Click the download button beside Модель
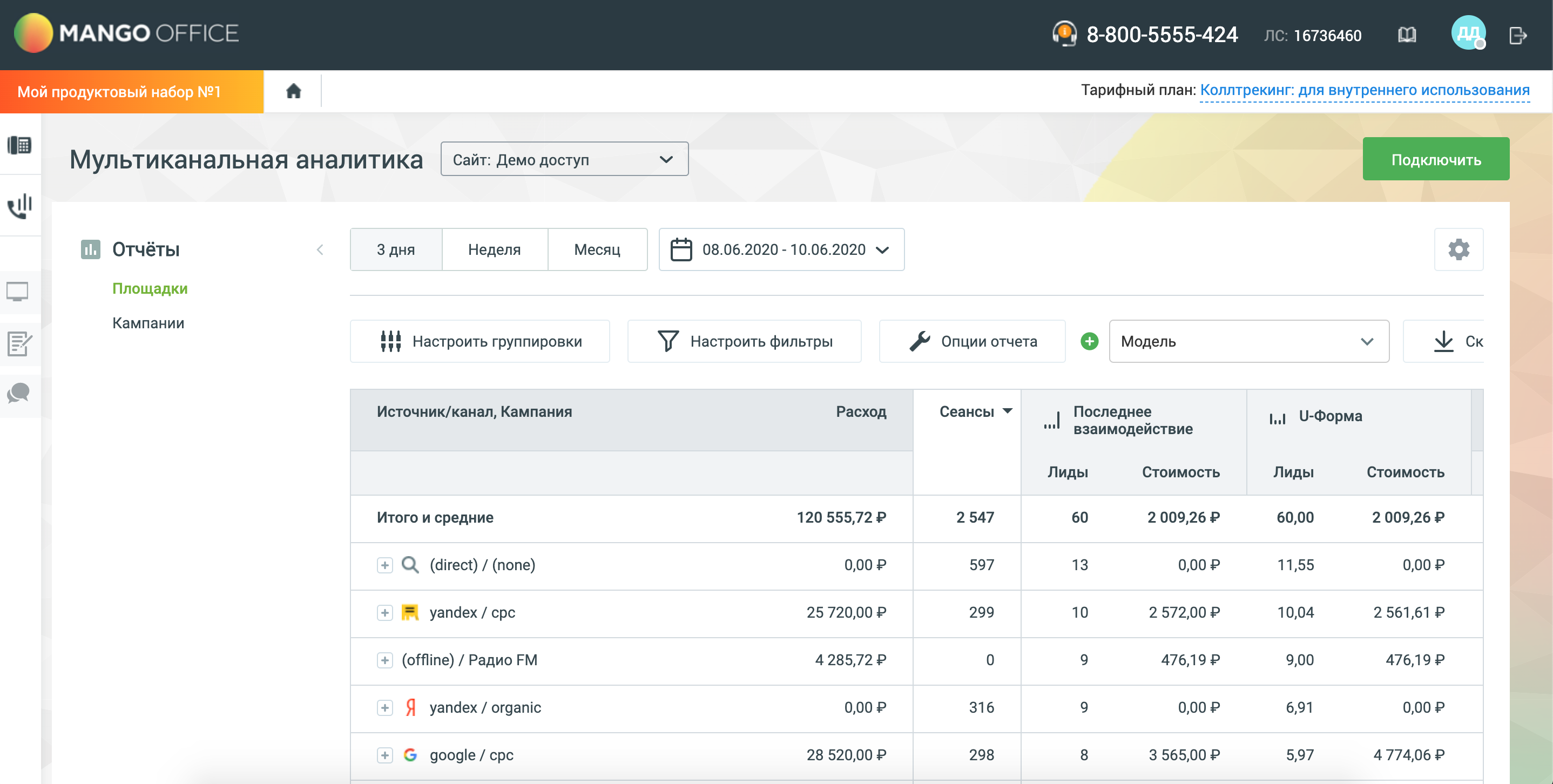 click(x=1444, y=341)
